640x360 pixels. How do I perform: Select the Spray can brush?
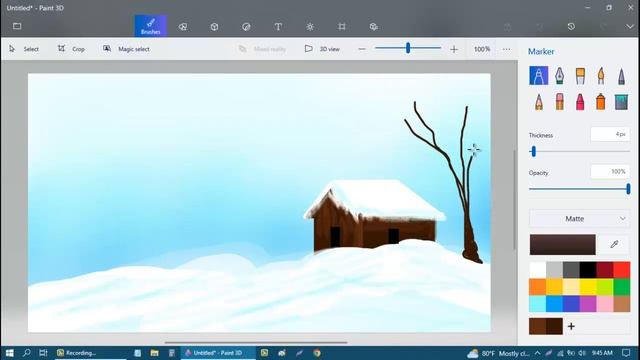tap(601, 102)
